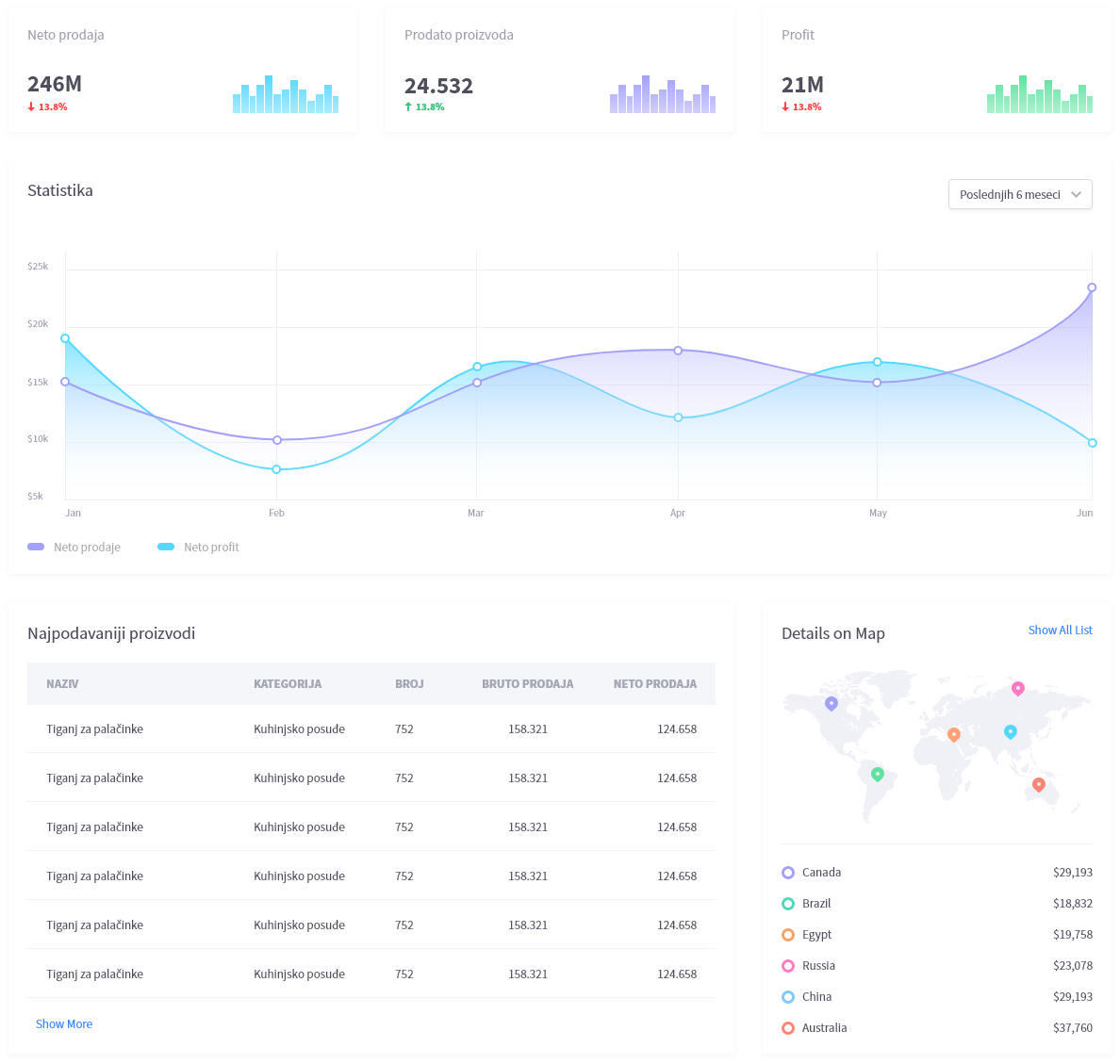Click the orange Egypt map pin
This screenshot has height=1064, width=1120.
[953, 734]
